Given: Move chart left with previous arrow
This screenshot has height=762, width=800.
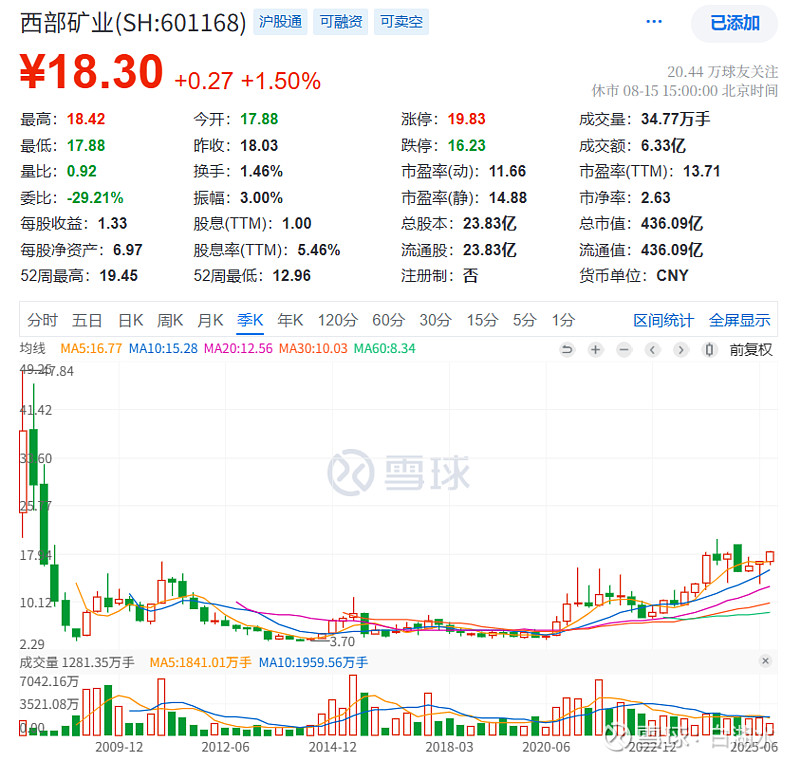Looking at the screenshot, I should [x=653, y=350].
